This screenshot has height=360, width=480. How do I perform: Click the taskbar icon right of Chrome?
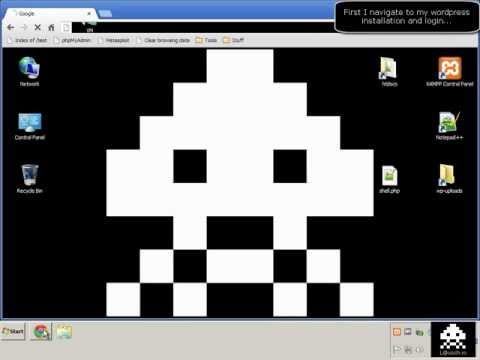(64, 332)
